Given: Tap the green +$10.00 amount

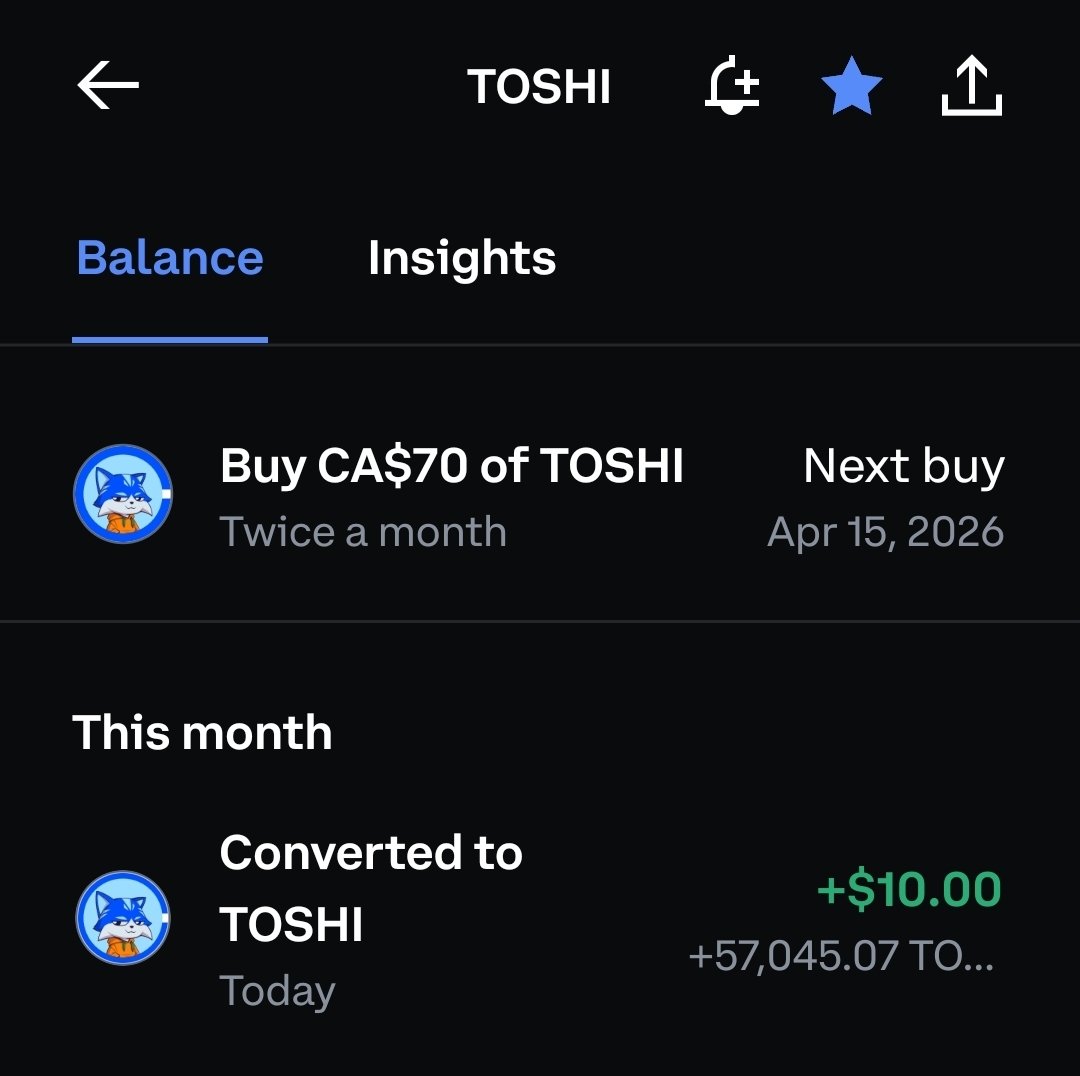Looking at the screenshot, I should pyautogui.click(x=908, y=890).
